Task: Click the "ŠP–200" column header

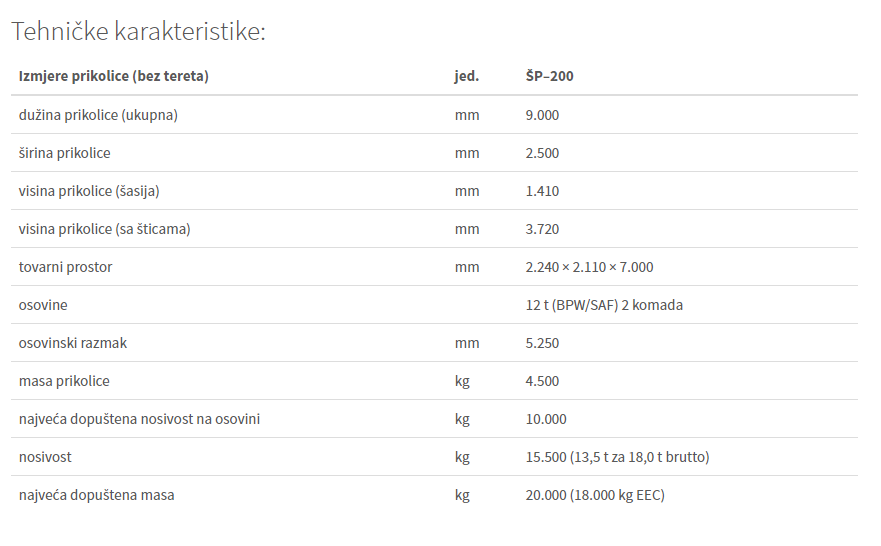Action: (549, 76)
